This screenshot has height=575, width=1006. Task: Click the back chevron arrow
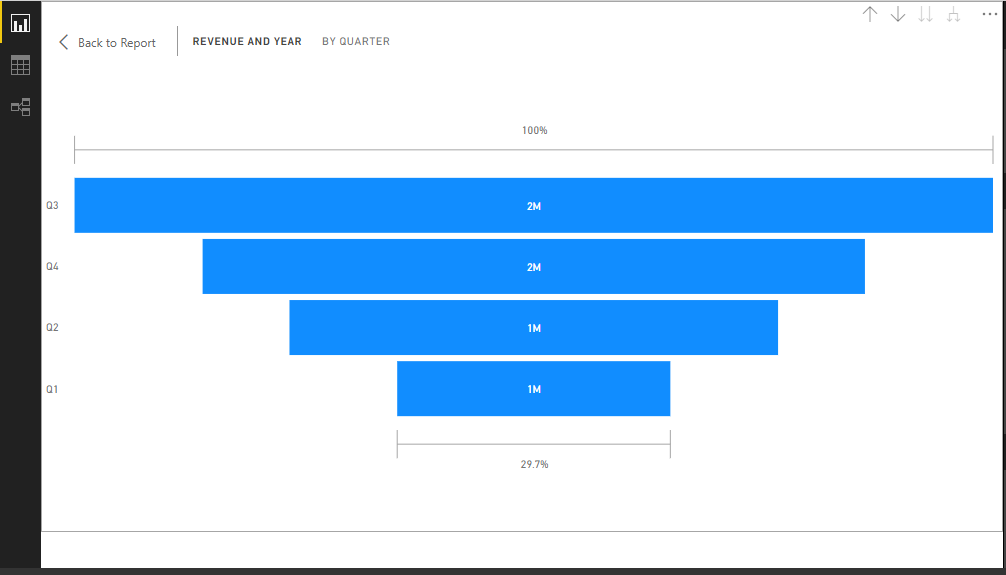click(x=63, y=42)
